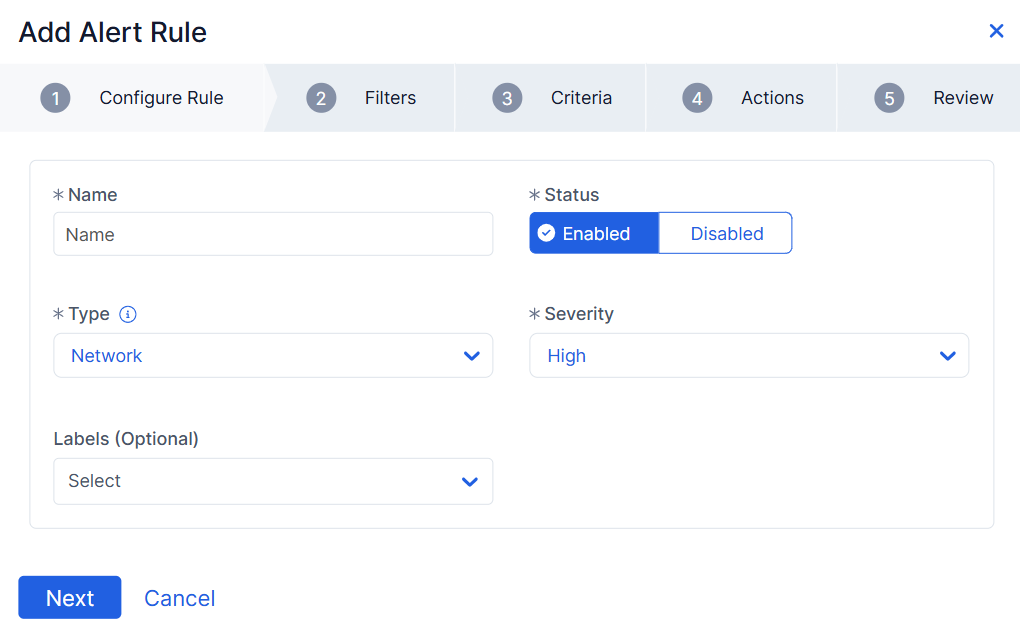The width and height of the screenshot is (1020, 643).
Task: Jump to the Actions step tab
Action: coord(772,98)
